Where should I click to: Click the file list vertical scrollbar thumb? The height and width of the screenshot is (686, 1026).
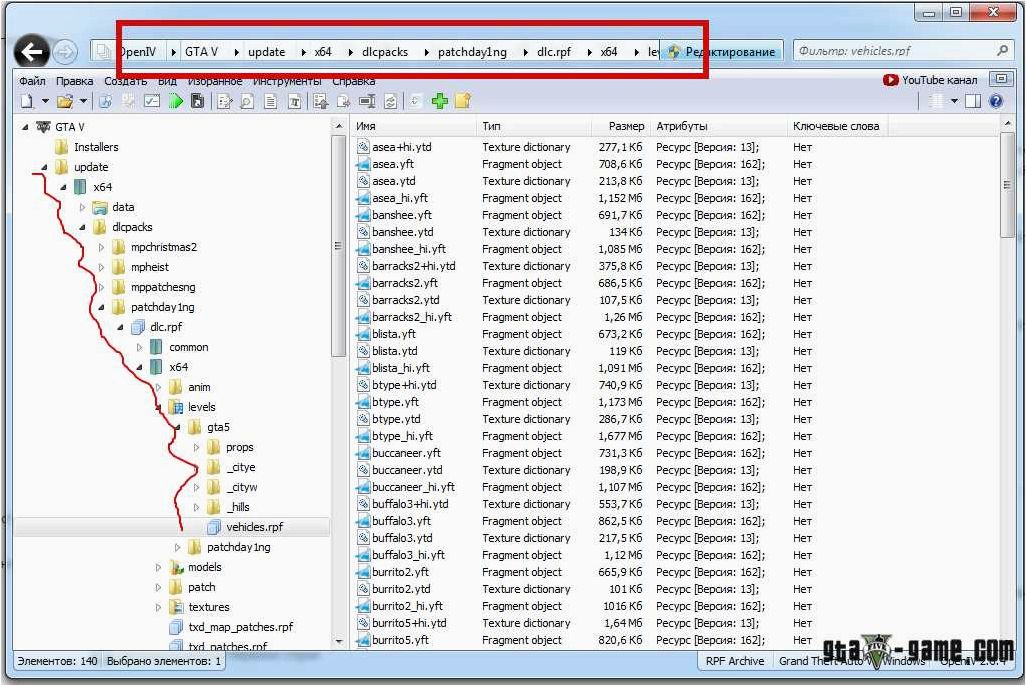(1008, 187)
